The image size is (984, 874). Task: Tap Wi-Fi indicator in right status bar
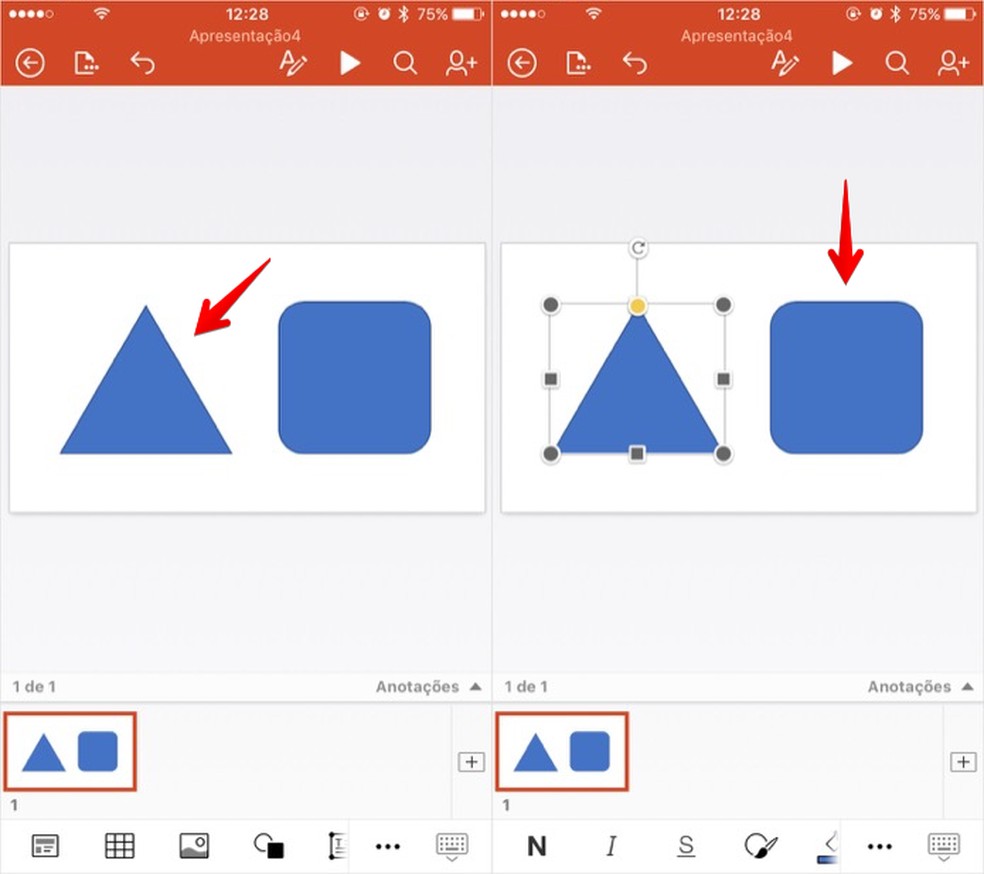(593, 13)
